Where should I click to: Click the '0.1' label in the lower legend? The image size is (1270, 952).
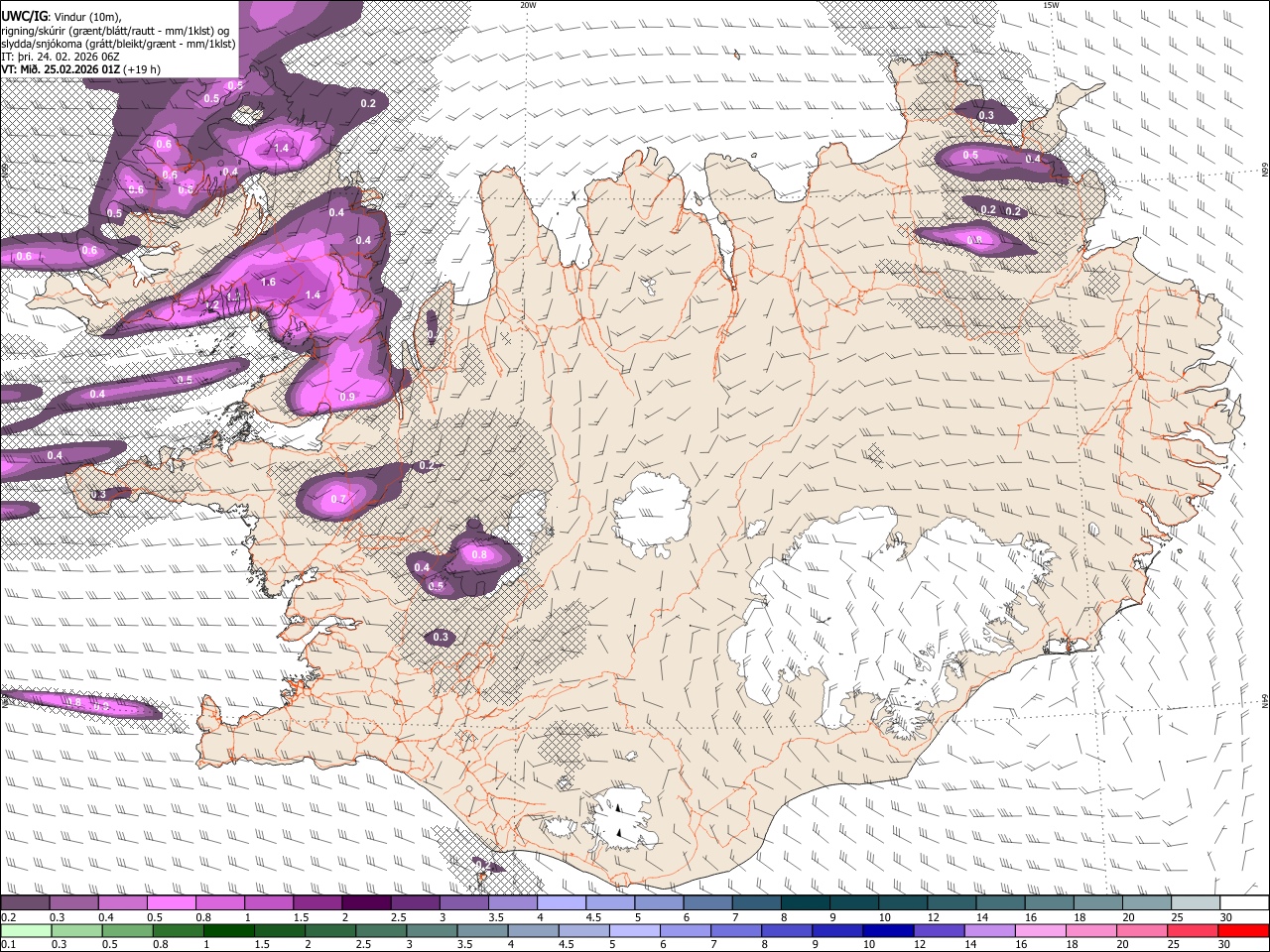click(7, 945)
